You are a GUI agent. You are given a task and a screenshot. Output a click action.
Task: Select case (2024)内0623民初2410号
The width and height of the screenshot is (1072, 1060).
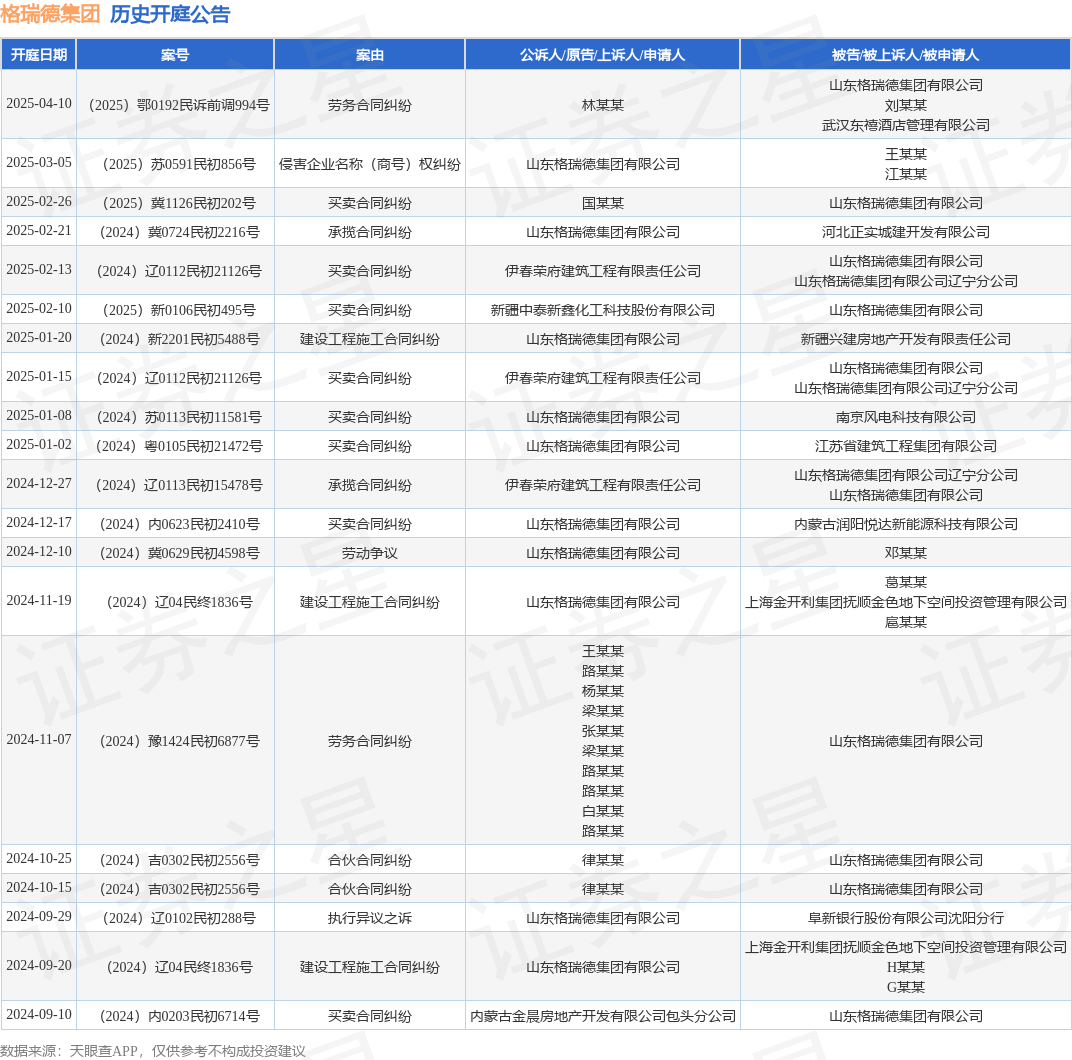point(179,524)
